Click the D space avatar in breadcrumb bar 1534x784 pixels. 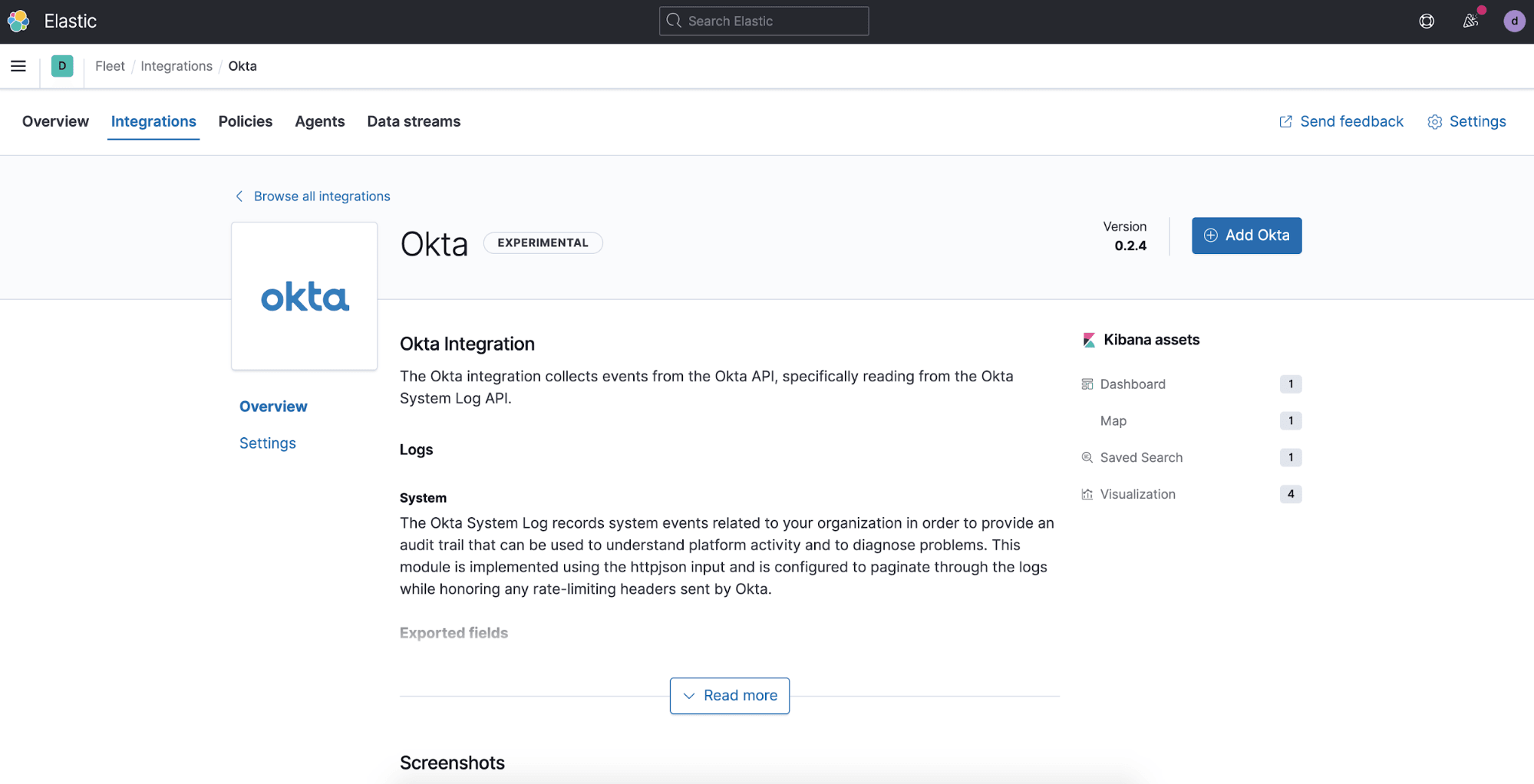coord(62,66)
